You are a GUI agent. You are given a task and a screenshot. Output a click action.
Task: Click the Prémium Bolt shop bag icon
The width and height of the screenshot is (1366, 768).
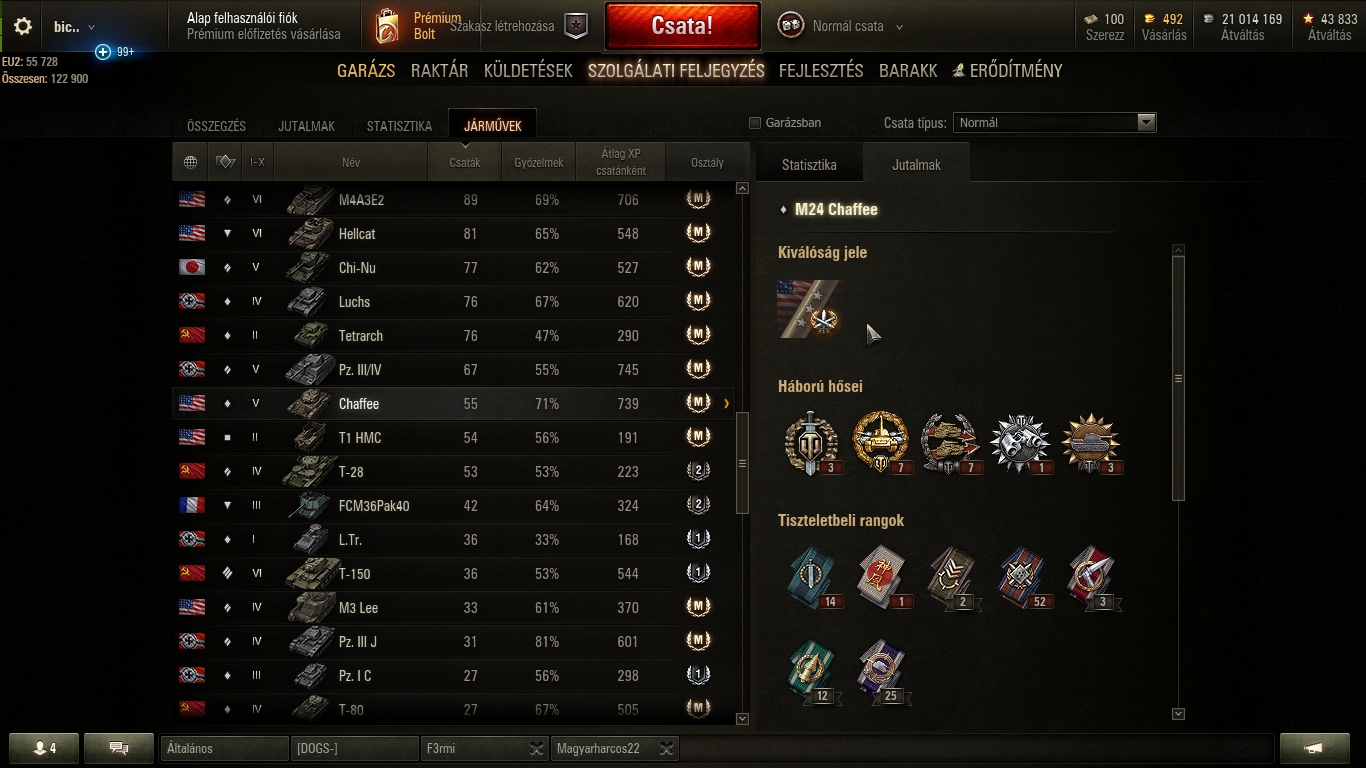tap(386, 27)
